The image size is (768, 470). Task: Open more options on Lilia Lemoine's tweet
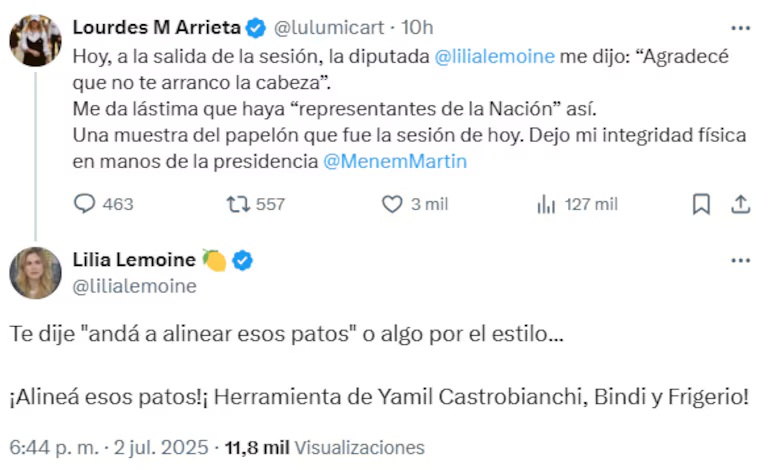tap(740, 261)
